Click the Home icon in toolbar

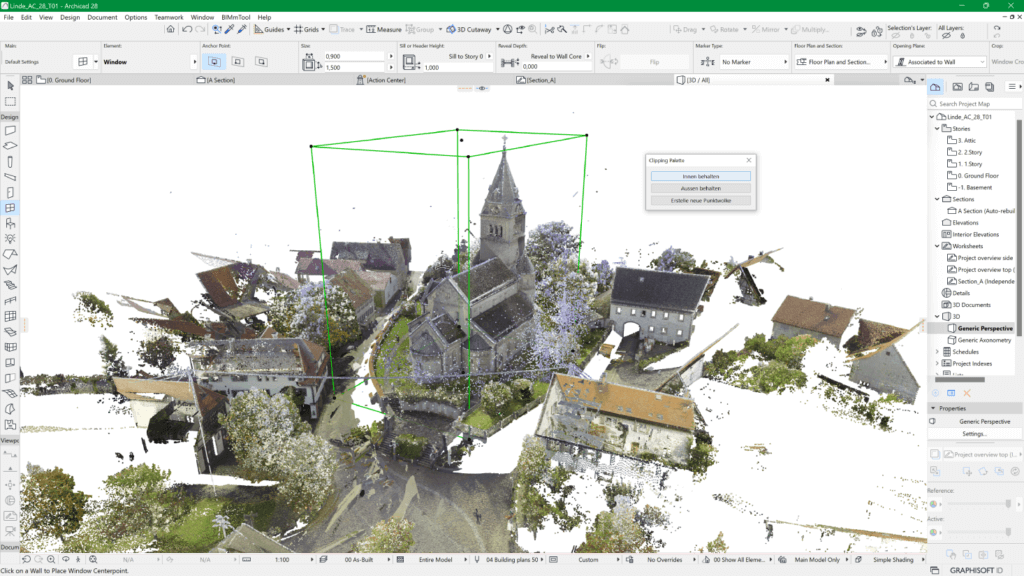tap(171, 30)
